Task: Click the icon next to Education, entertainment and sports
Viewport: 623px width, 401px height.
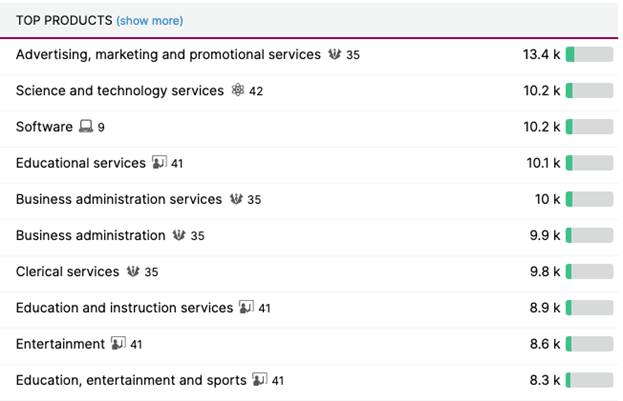Action: pyautogui.click(x=260, y=380)
